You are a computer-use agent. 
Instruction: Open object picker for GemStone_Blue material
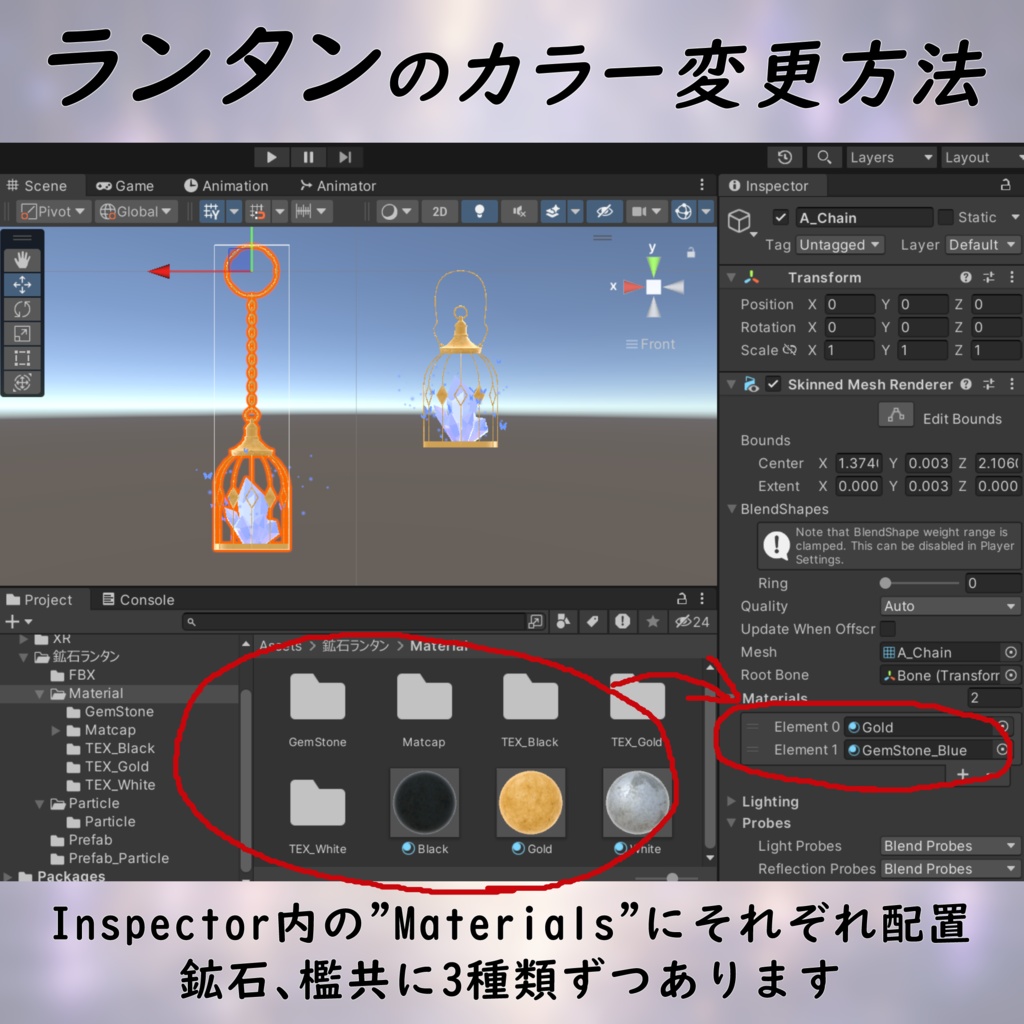pyautogui.click(x=1002, y=750)
